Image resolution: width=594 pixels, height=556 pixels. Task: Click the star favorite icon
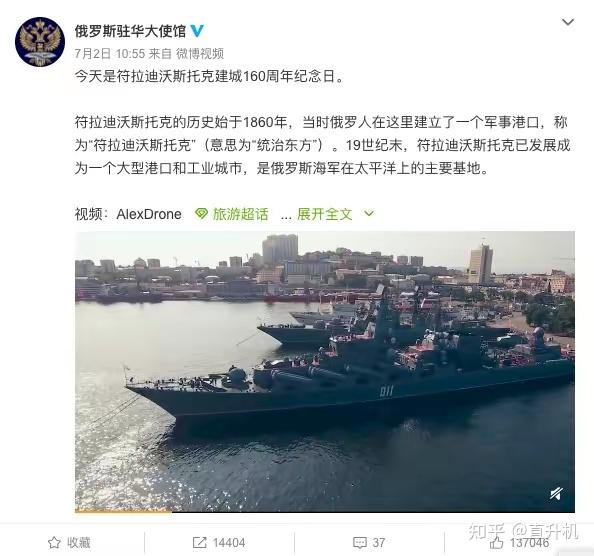(54, 542)
